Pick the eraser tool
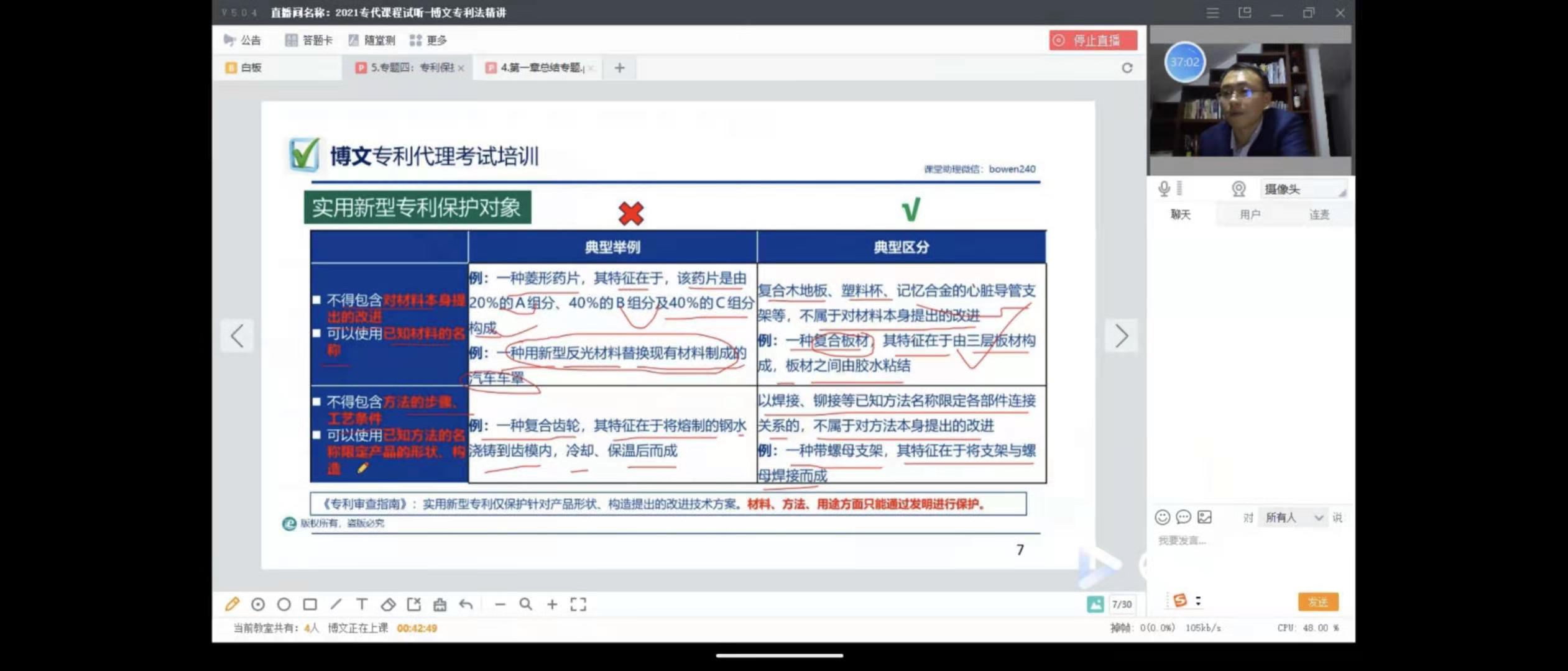 click(388, 604)
